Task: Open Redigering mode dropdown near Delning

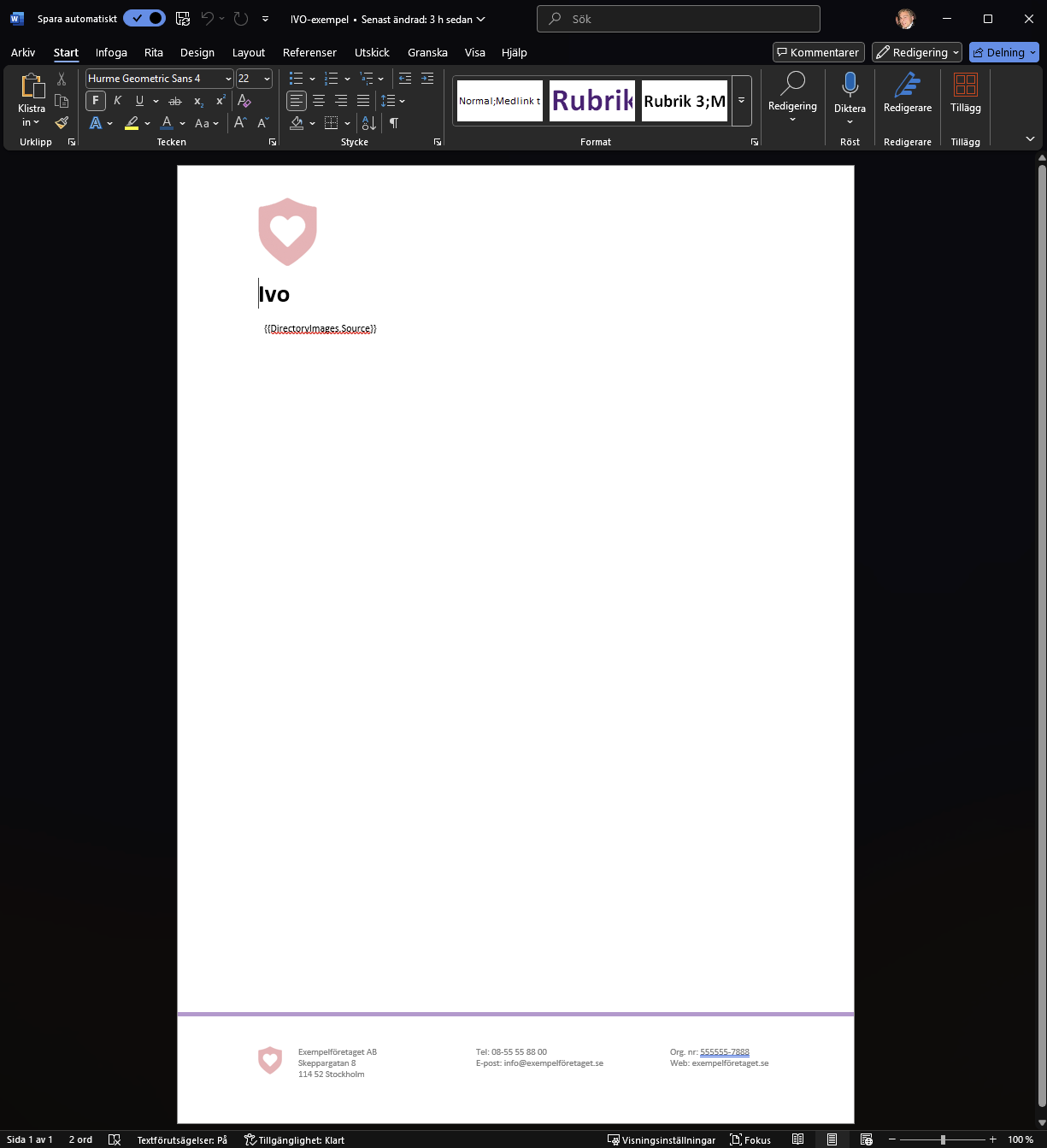Action: 917,52
